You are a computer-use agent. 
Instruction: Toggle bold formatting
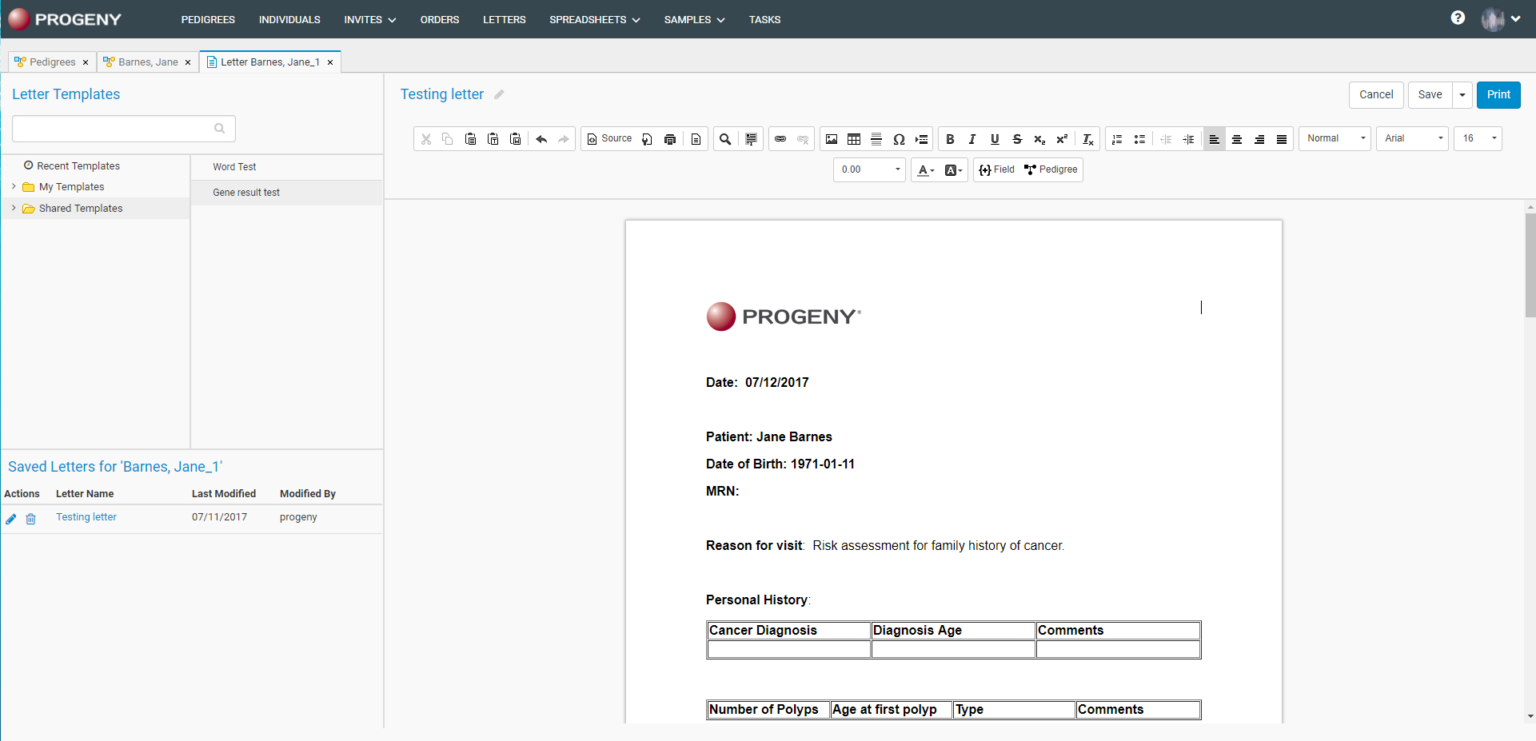[950, 138]
